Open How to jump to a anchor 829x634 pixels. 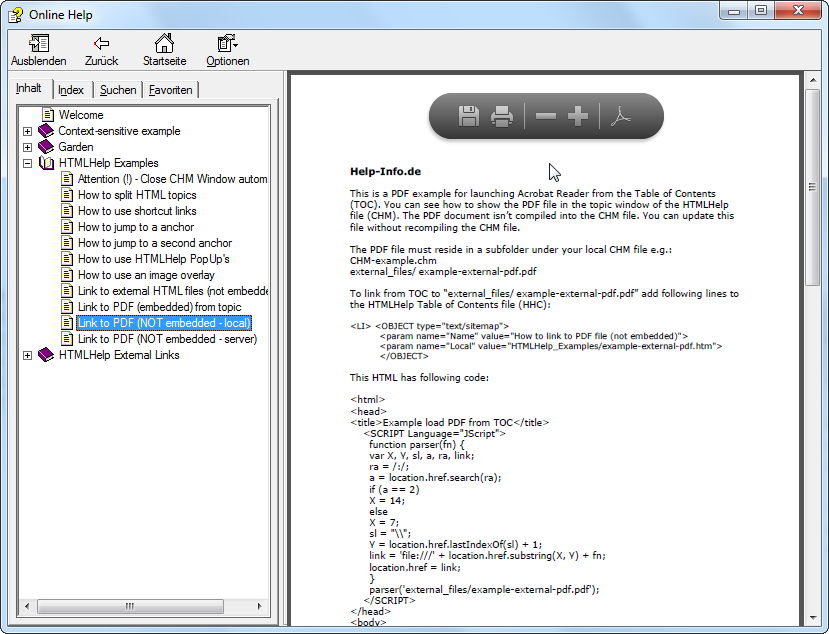pos(136,227)
